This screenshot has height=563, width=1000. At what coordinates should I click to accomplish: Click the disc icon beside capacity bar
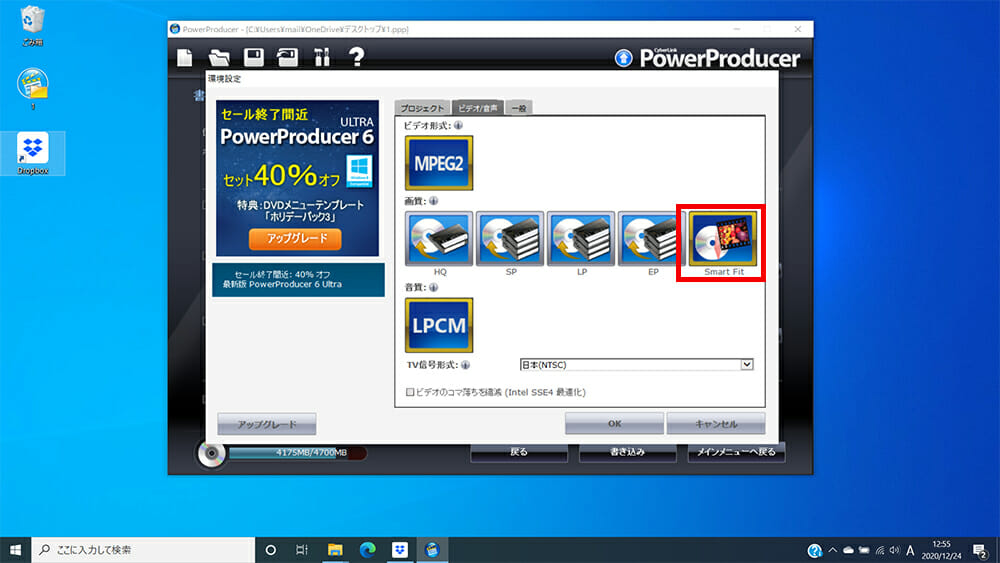211,454
